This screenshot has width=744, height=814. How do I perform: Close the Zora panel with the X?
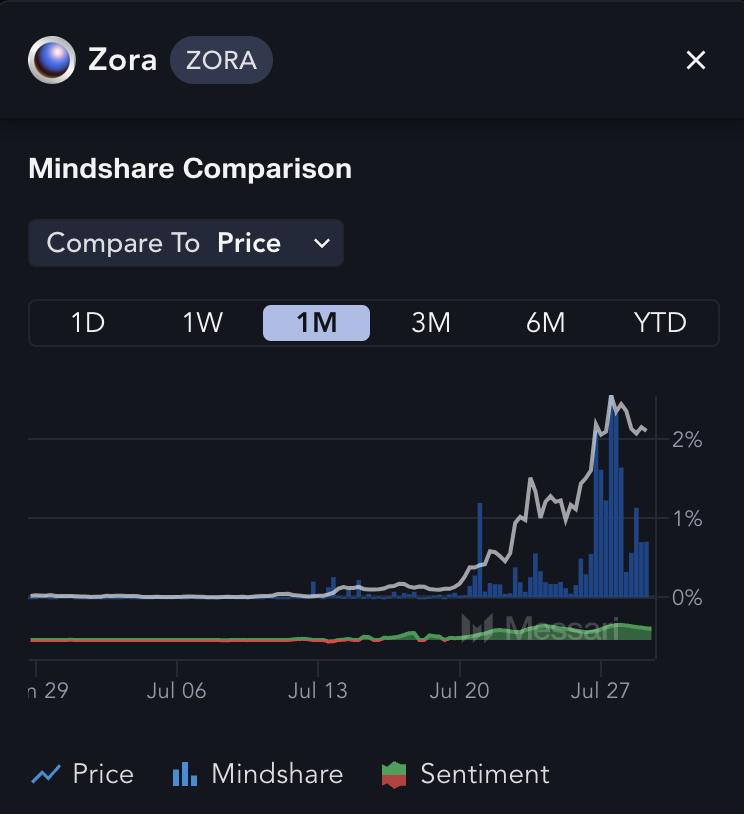696,60
